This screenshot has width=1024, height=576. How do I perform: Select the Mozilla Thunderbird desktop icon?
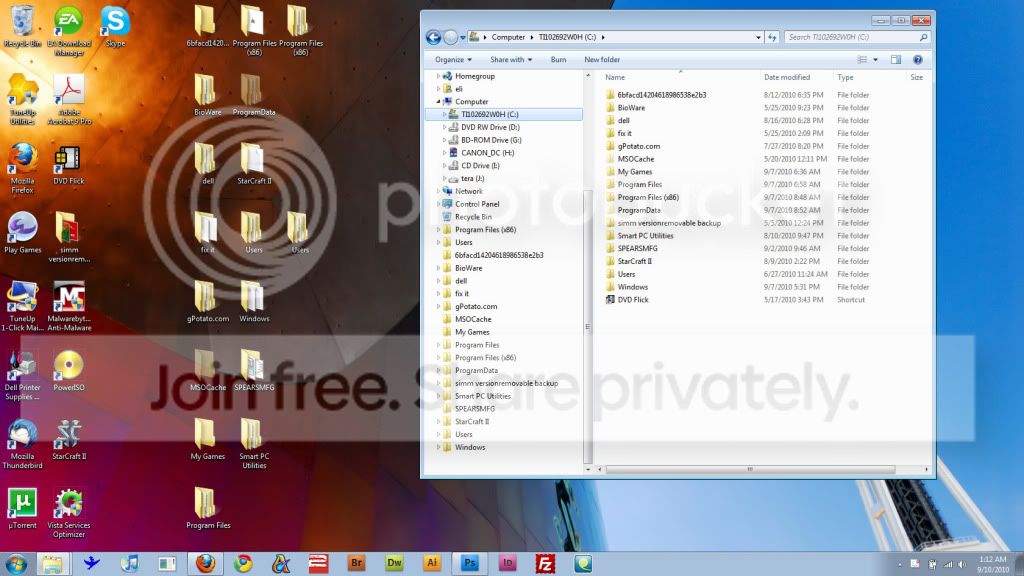point(22,444)
